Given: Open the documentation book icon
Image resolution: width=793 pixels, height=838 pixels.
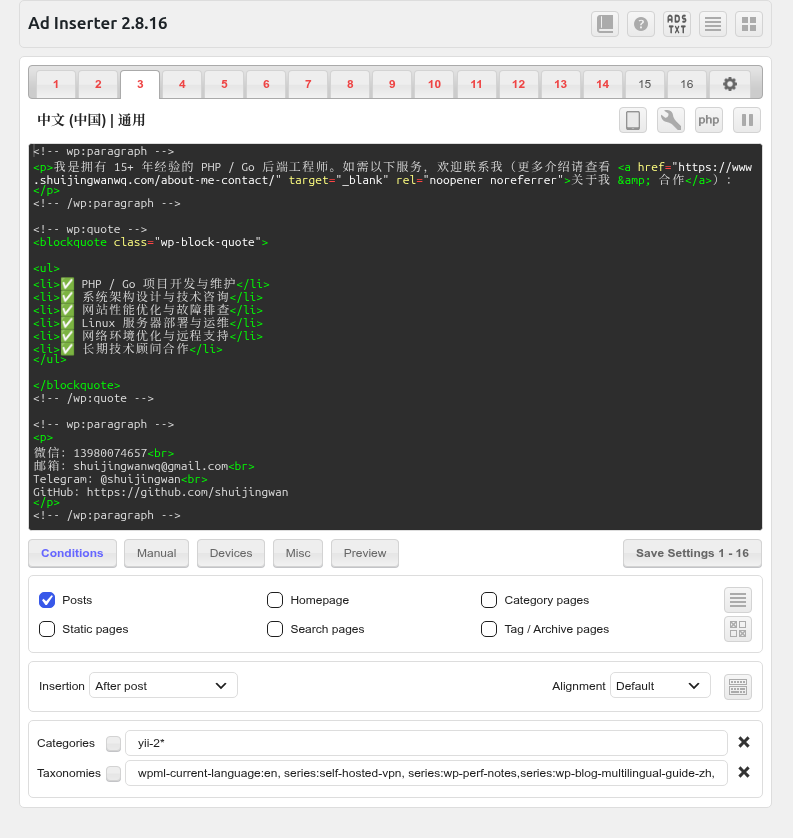Looking at the screenshot, I should click(x=604, y=24).
